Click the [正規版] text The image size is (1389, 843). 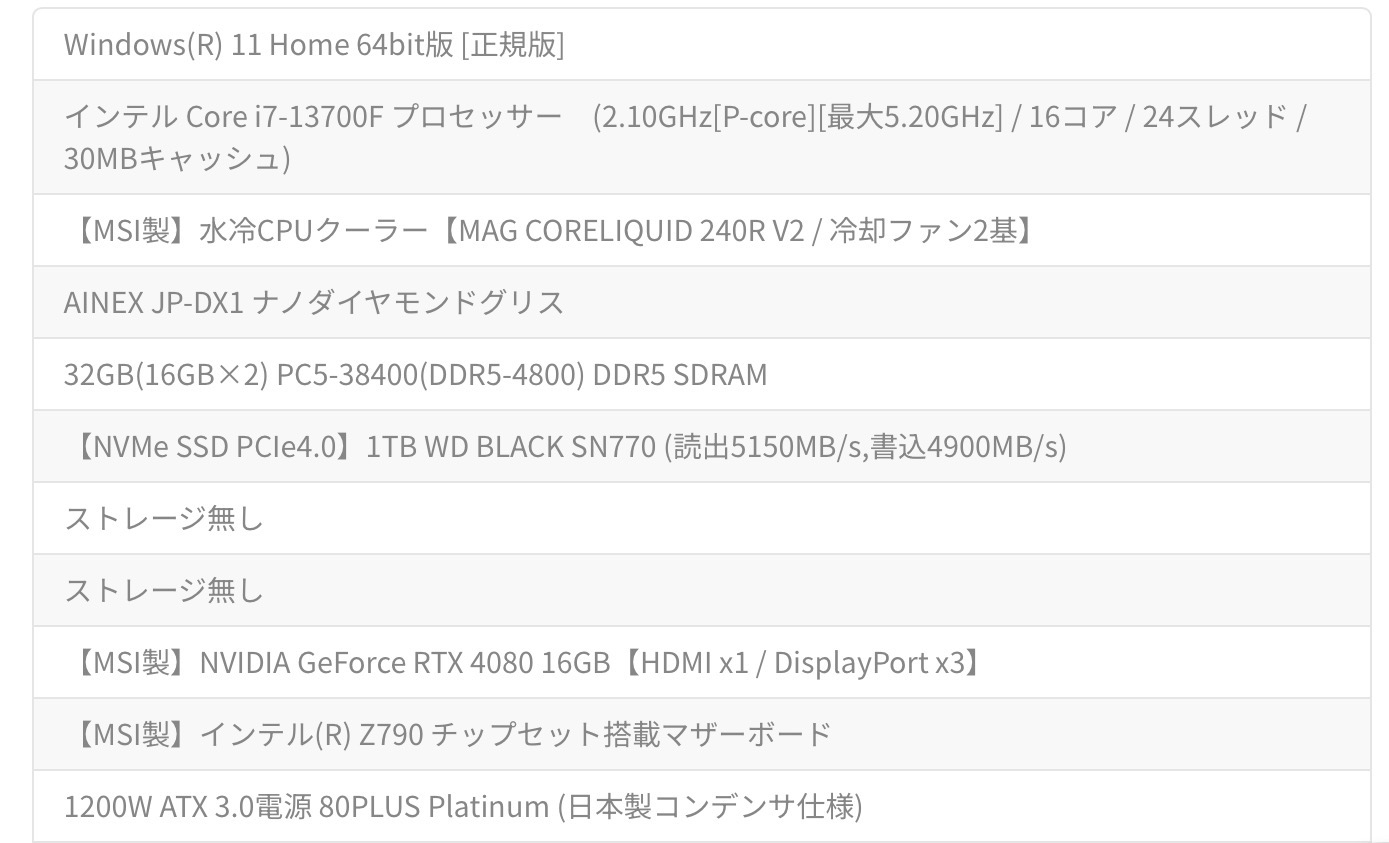[x=512, y=45]
